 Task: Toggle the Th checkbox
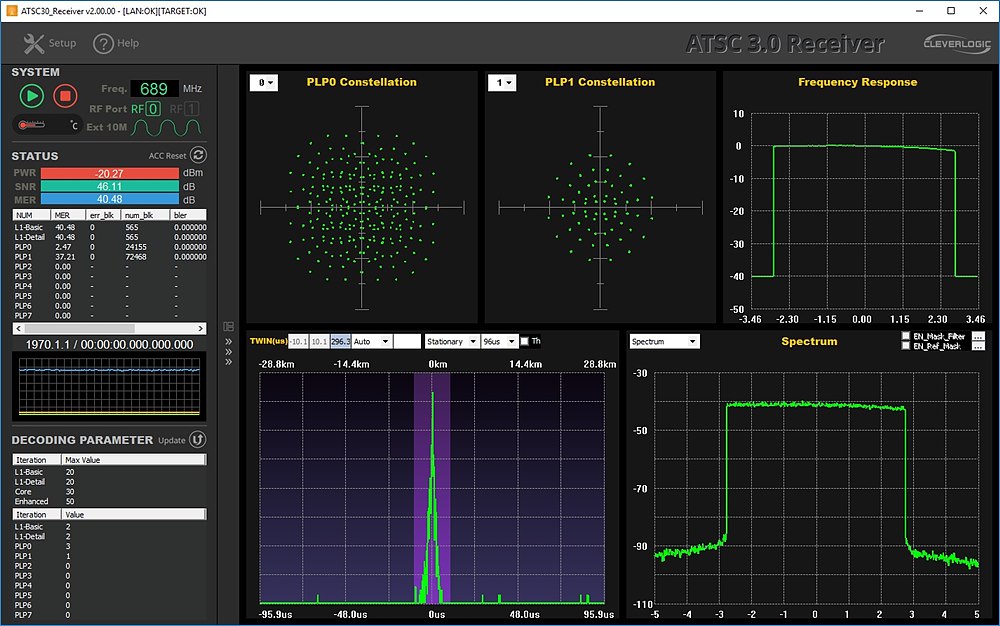click(524, 342)
